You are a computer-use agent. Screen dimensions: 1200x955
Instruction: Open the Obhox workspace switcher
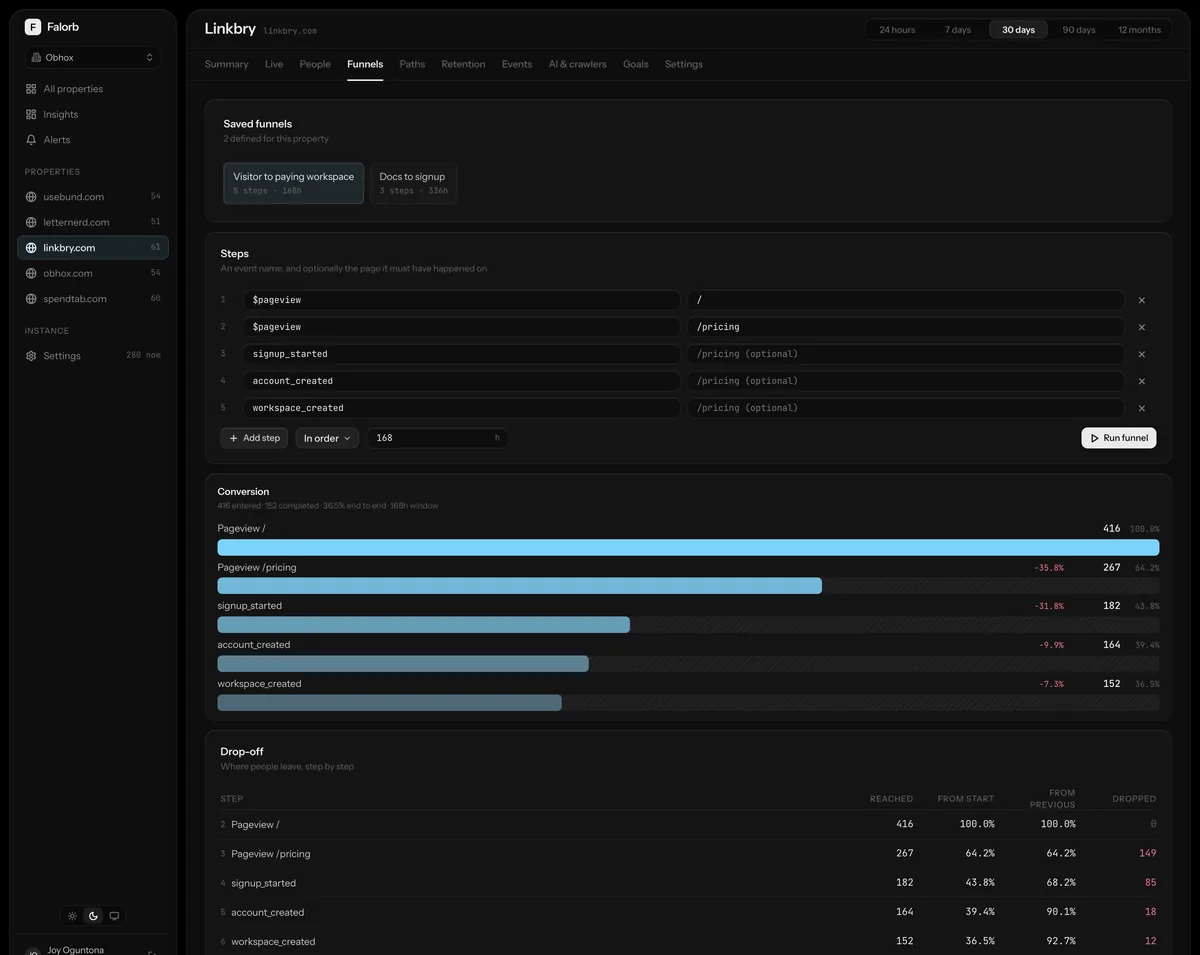93,58
